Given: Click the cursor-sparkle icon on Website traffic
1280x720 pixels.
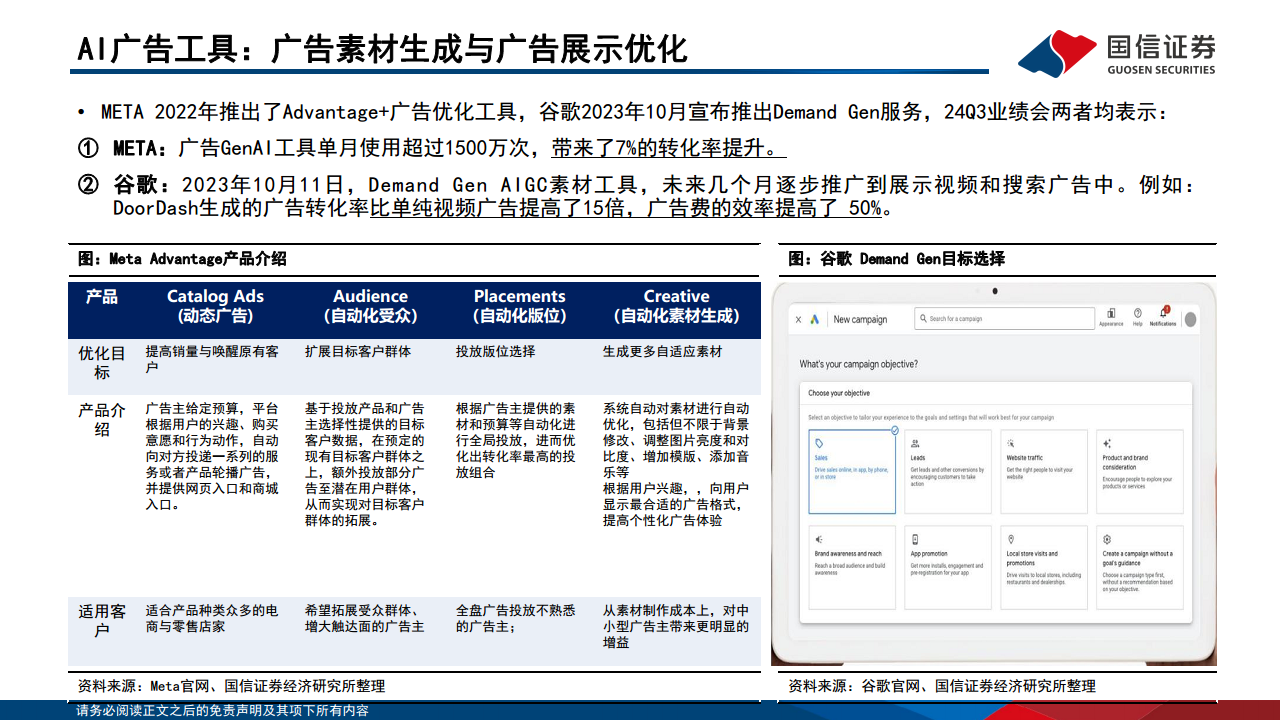Looking at the screenshot, I should (1011, 443).
